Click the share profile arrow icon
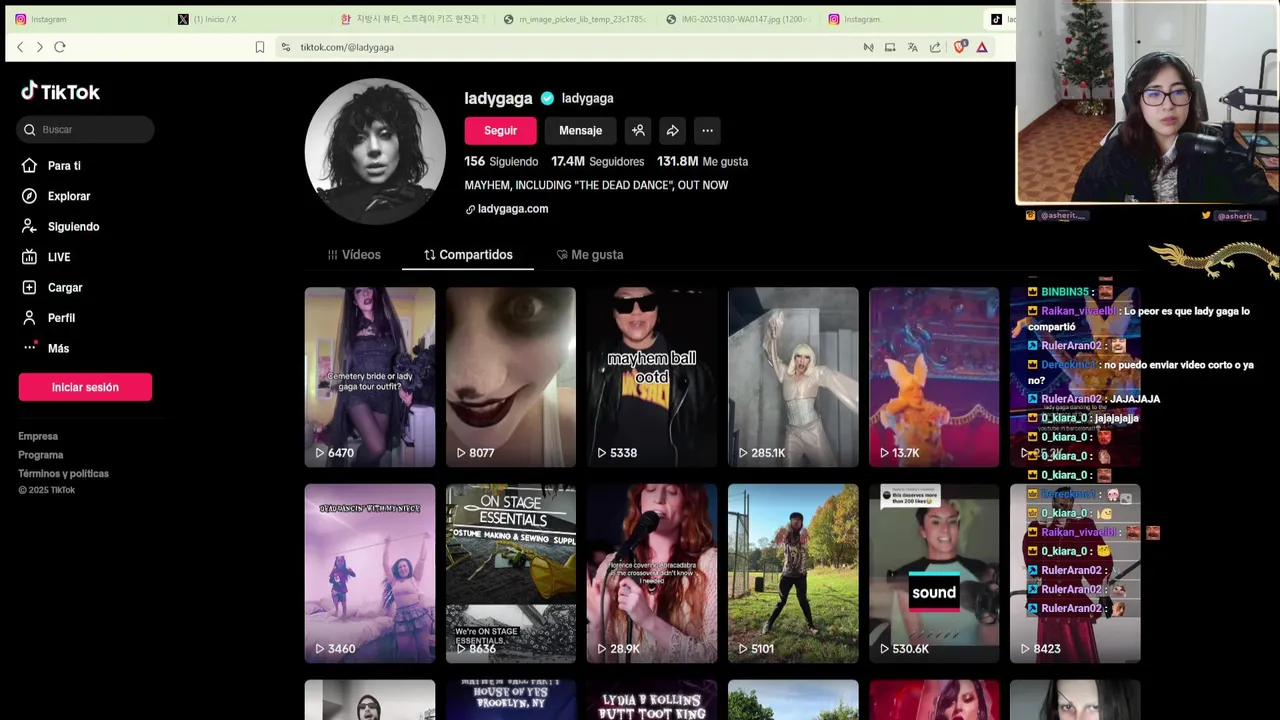The height and width of the screenshot is (720, 1280). point(673,131)
